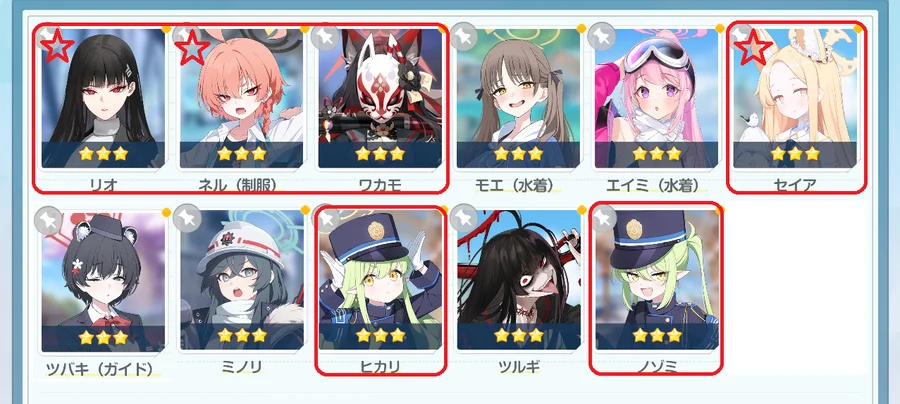
Task: Click the orange dot above モエ(水着) card
Action: click(x=581, y=28)
